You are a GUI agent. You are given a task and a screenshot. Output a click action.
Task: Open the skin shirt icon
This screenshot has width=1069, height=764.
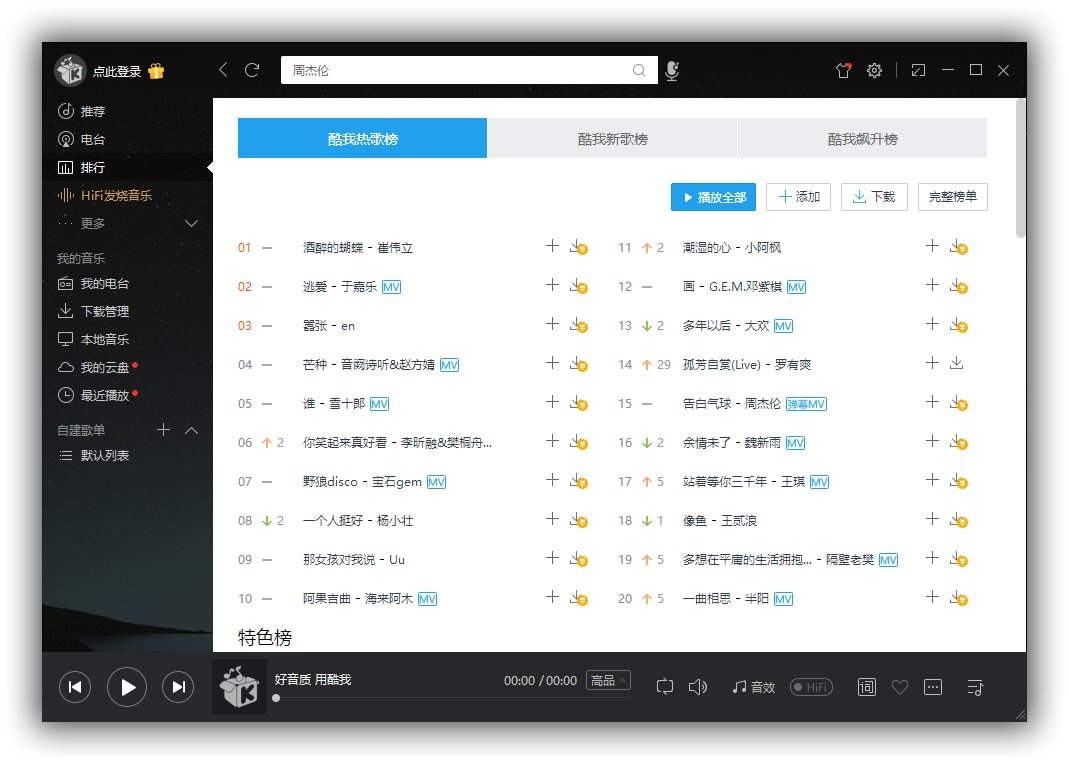844,70
